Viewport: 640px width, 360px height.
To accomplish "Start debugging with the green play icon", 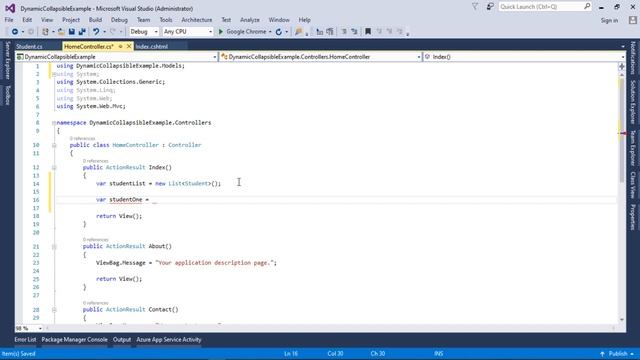I will (221, 31).
